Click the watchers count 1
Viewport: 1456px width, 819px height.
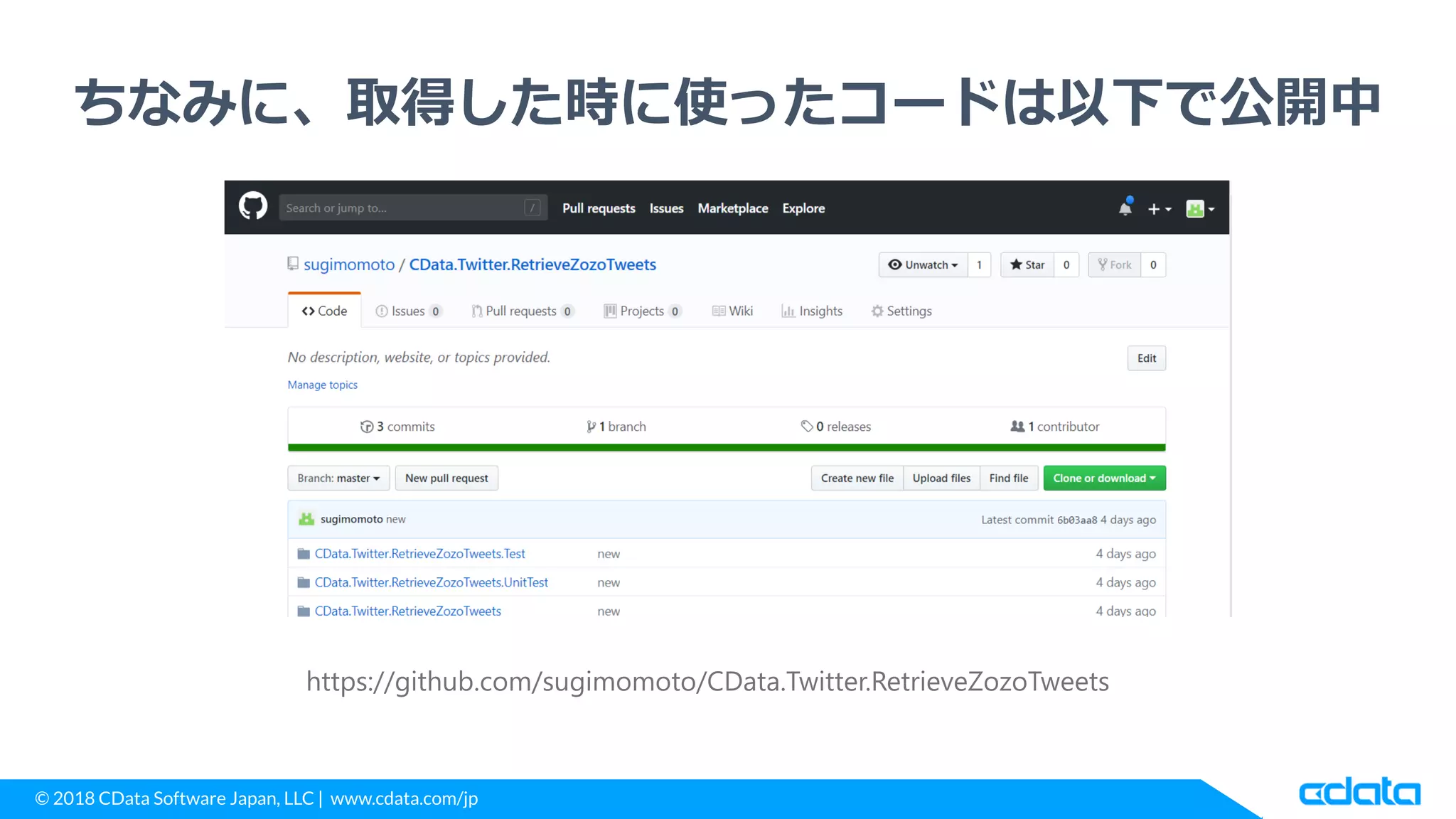[x=979, y=265]
